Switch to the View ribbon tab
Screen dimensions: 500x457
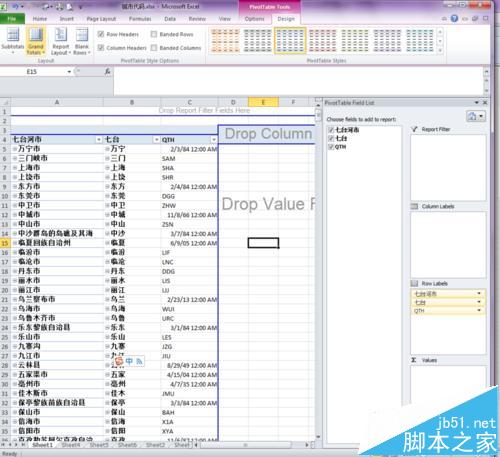225,19
